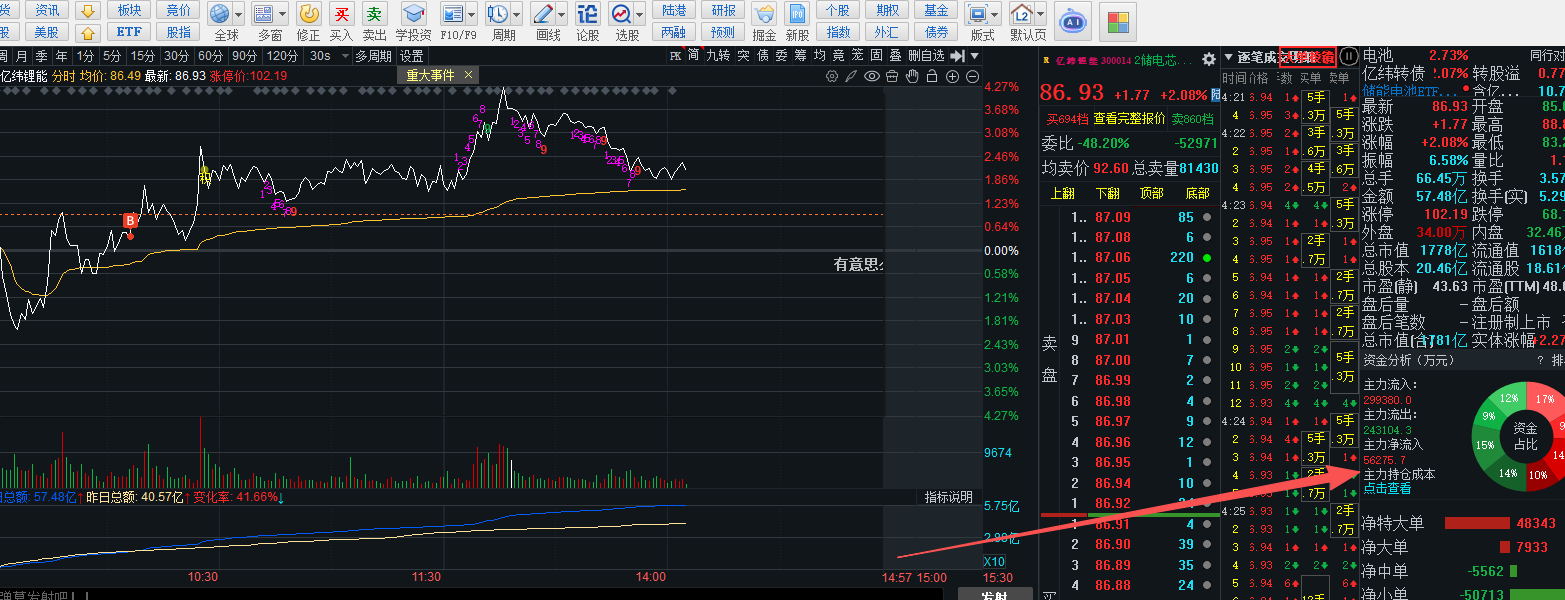Zoom out the chart with minus icon
The height and width of the screenshot is (600, 1565).
(972, 76)
